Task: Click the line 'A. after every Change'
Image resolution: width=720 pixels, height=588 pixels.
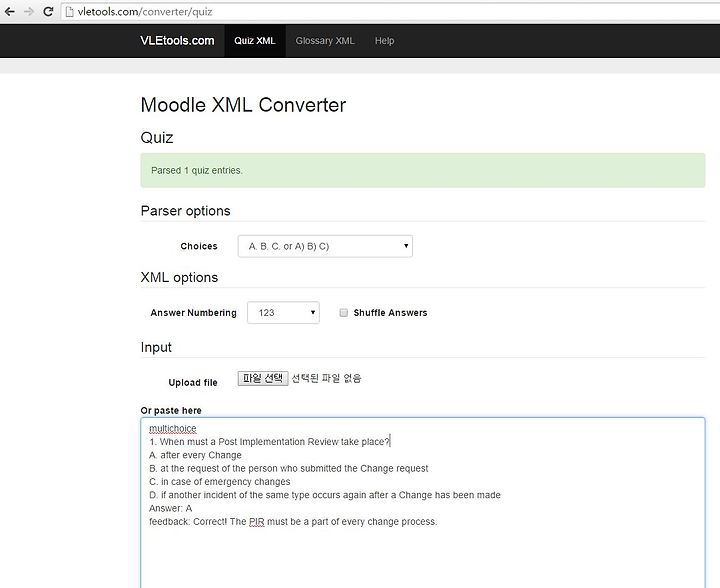Action: (195, 455)
